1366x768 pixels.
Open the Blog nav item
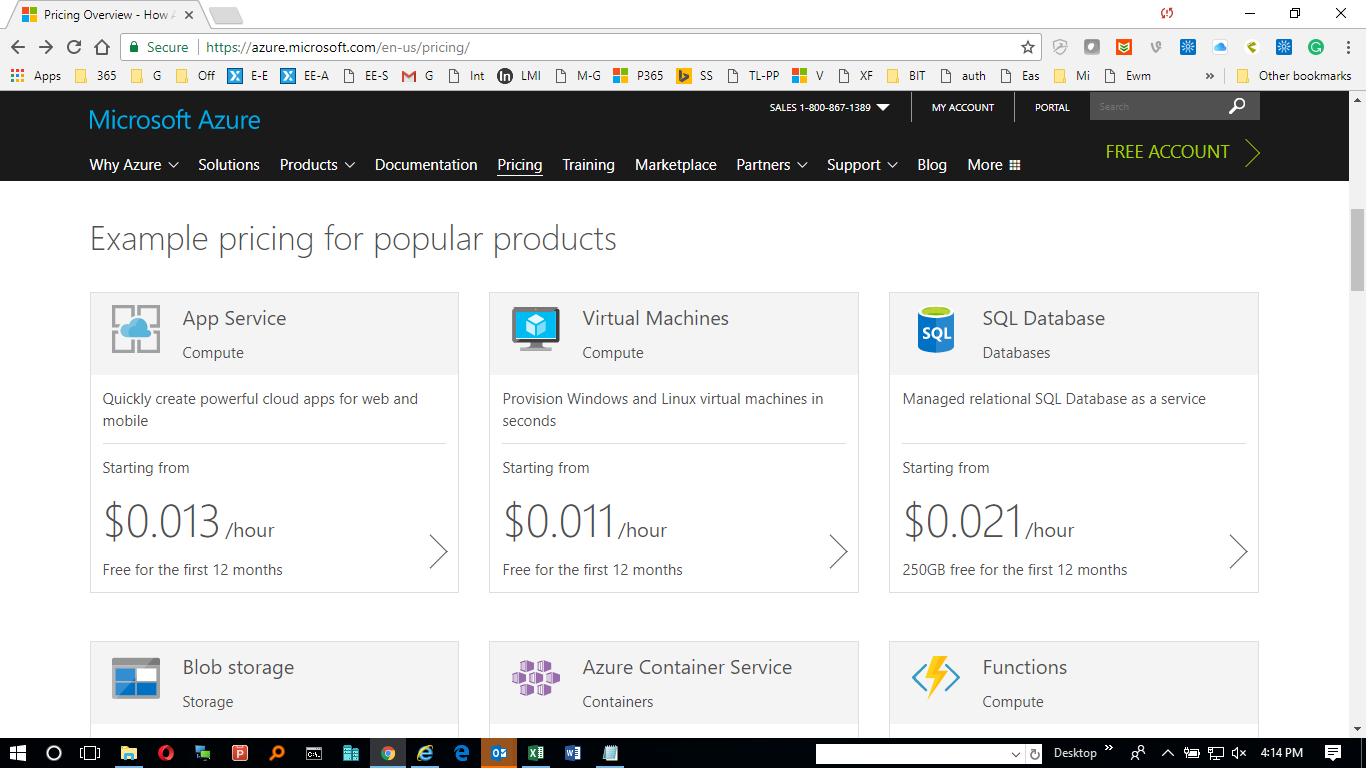(x=932, y=165)
